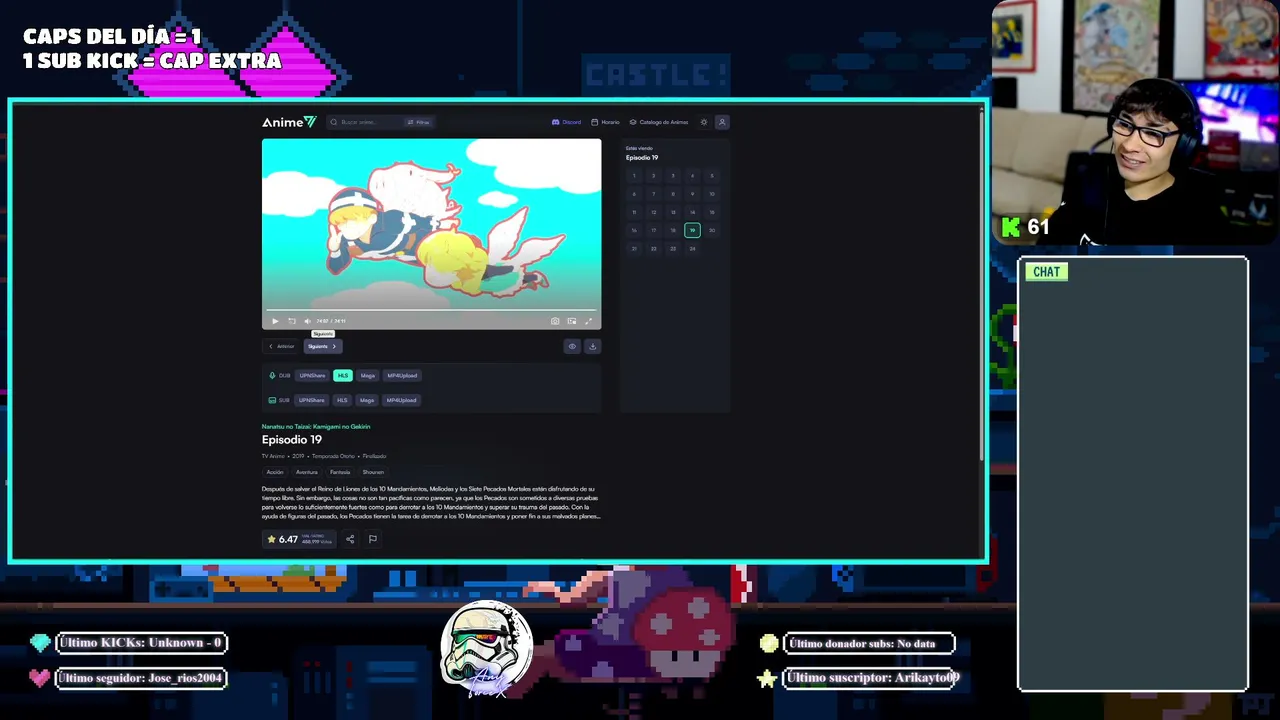The height and width of the screenshot is (720, 1280).
Task: Enable picture-in-picture mode icon
Action: [x=571, y=321]
